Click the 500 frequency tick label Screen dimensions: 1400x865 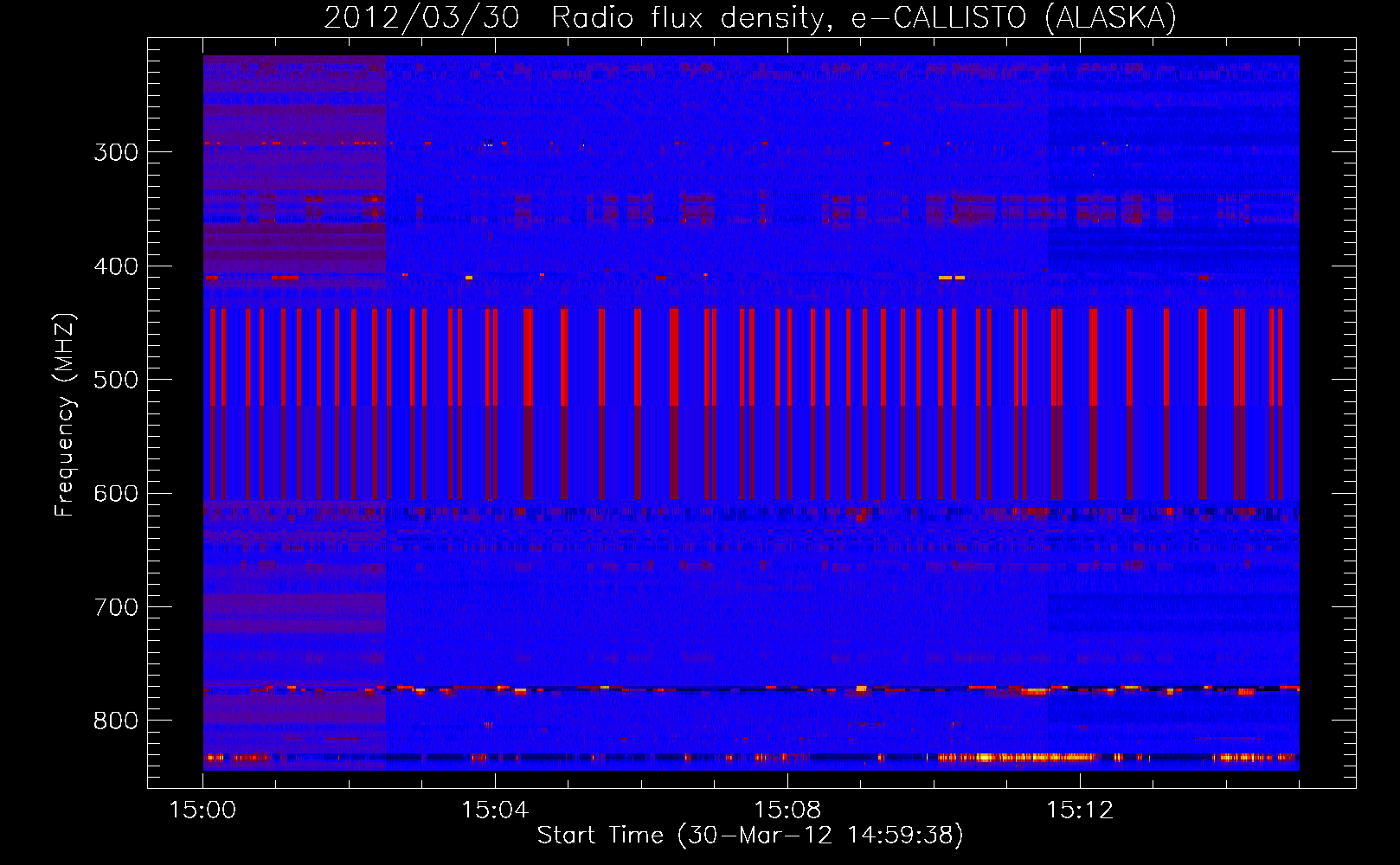116,380
